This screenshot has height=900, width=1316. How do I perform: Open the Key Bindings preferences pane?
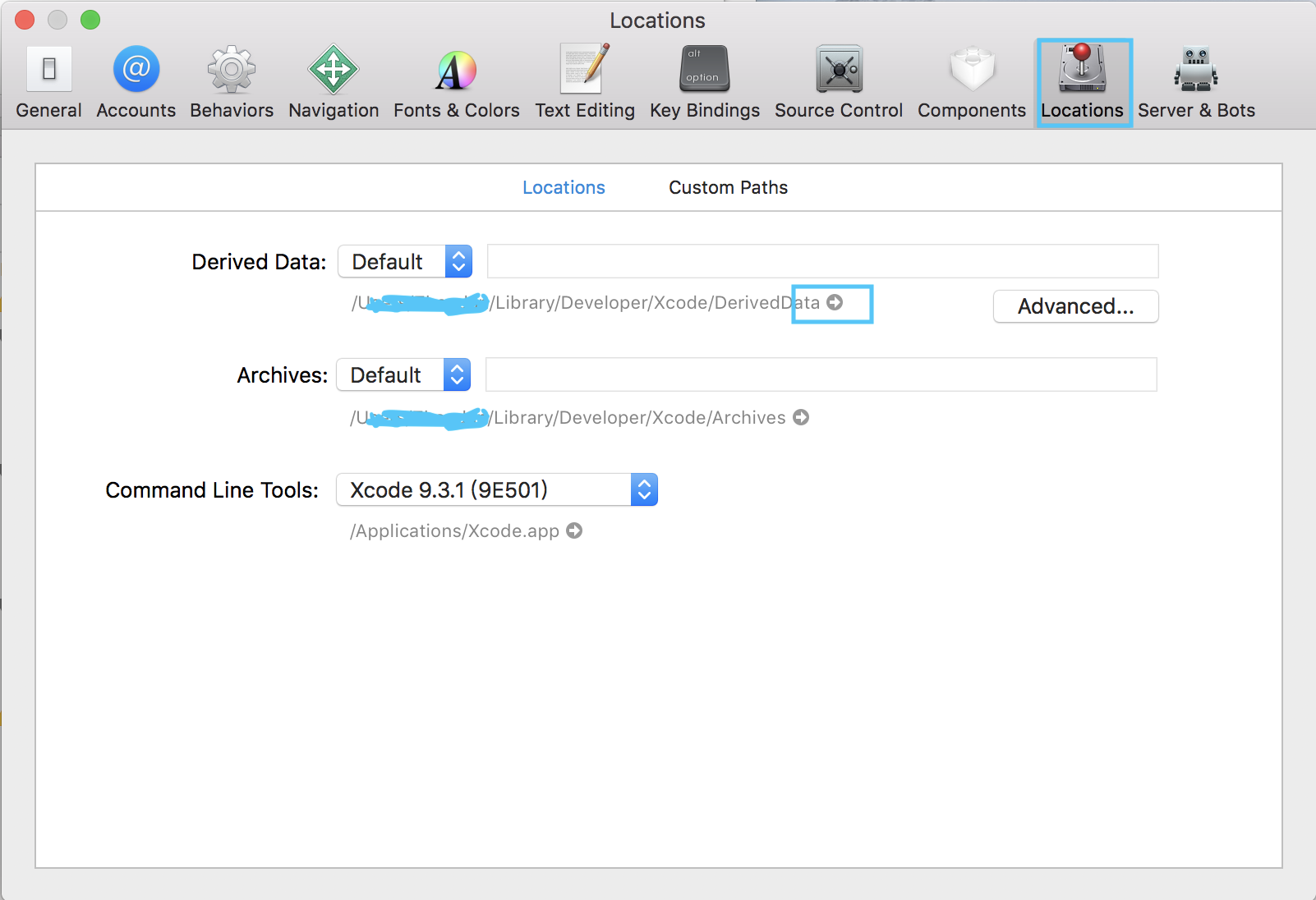coord(705,82)
